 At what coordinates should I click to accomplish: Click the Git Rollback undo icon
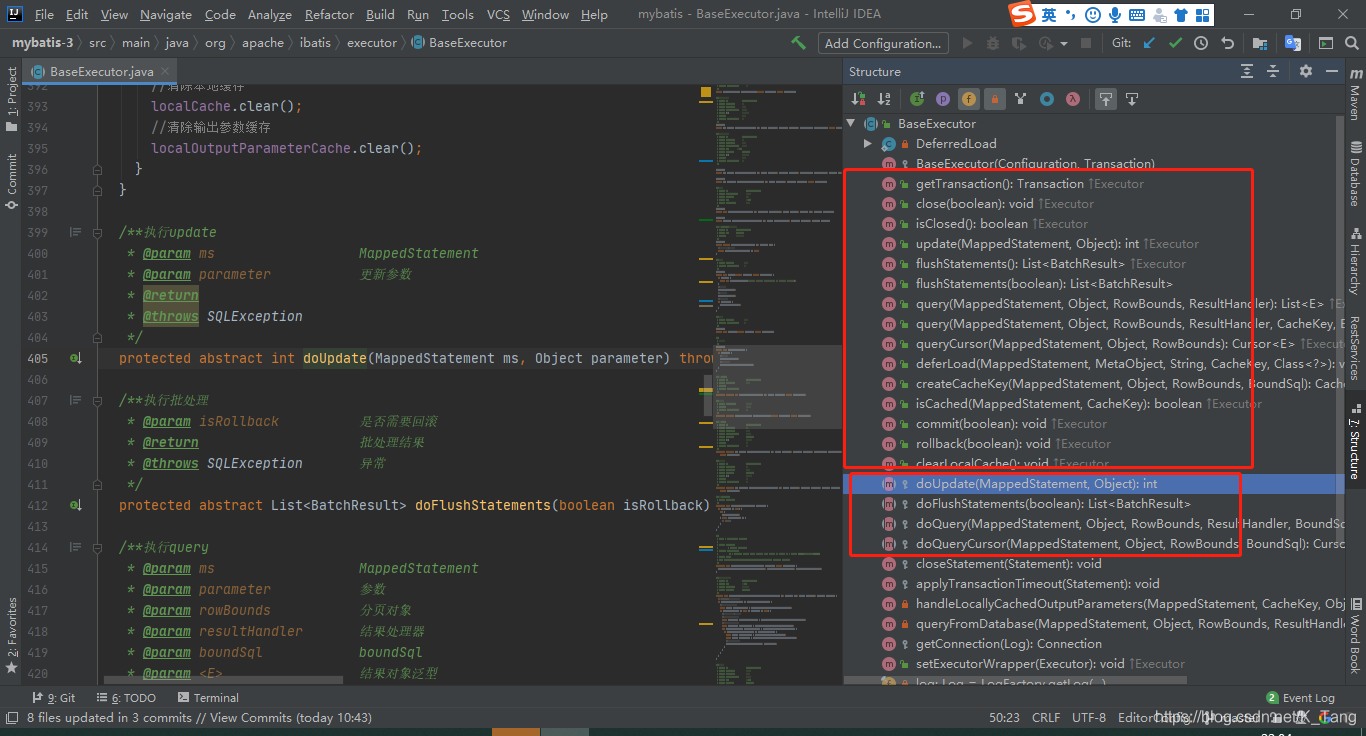click(x=1227, y=43)
